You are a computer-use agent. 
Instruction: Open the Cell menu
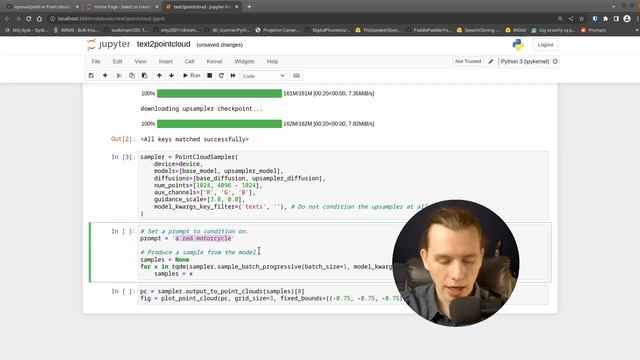click(x=189, y=61)
